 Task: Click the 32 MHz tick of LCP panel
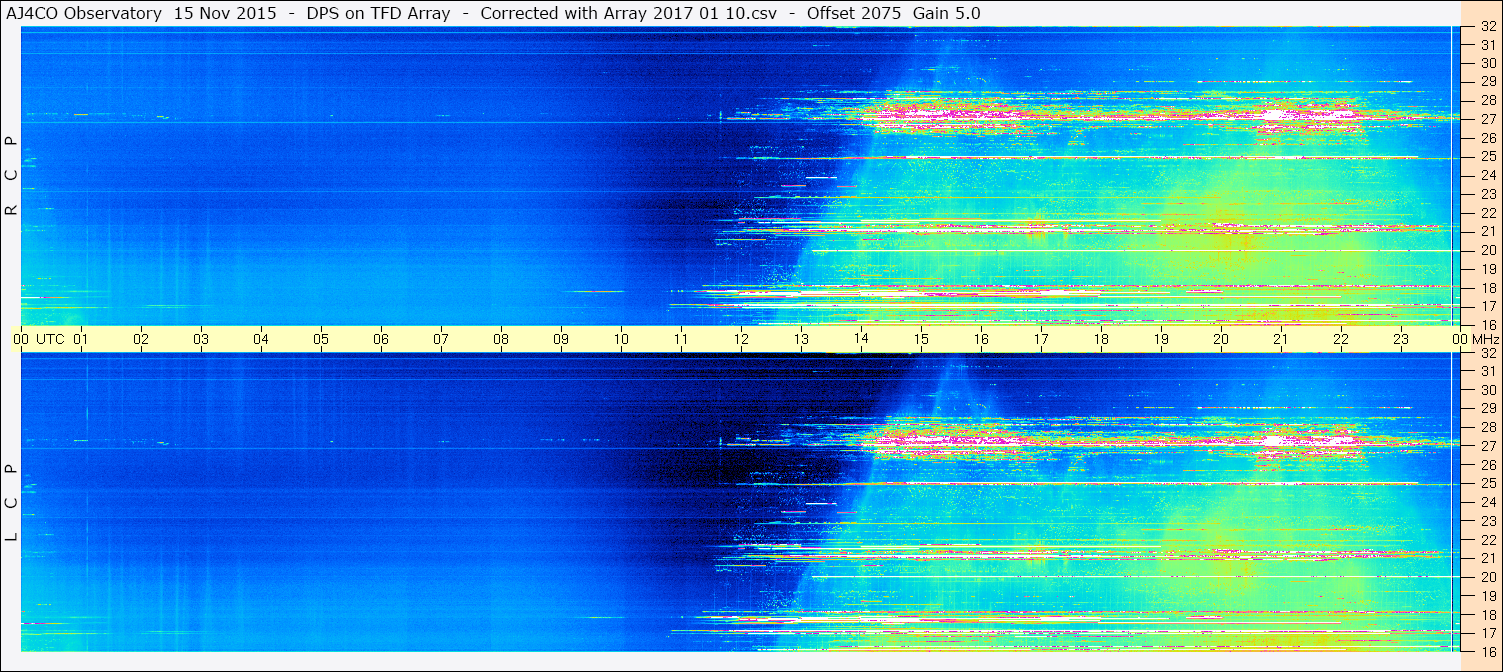[x=1487, y=353]
